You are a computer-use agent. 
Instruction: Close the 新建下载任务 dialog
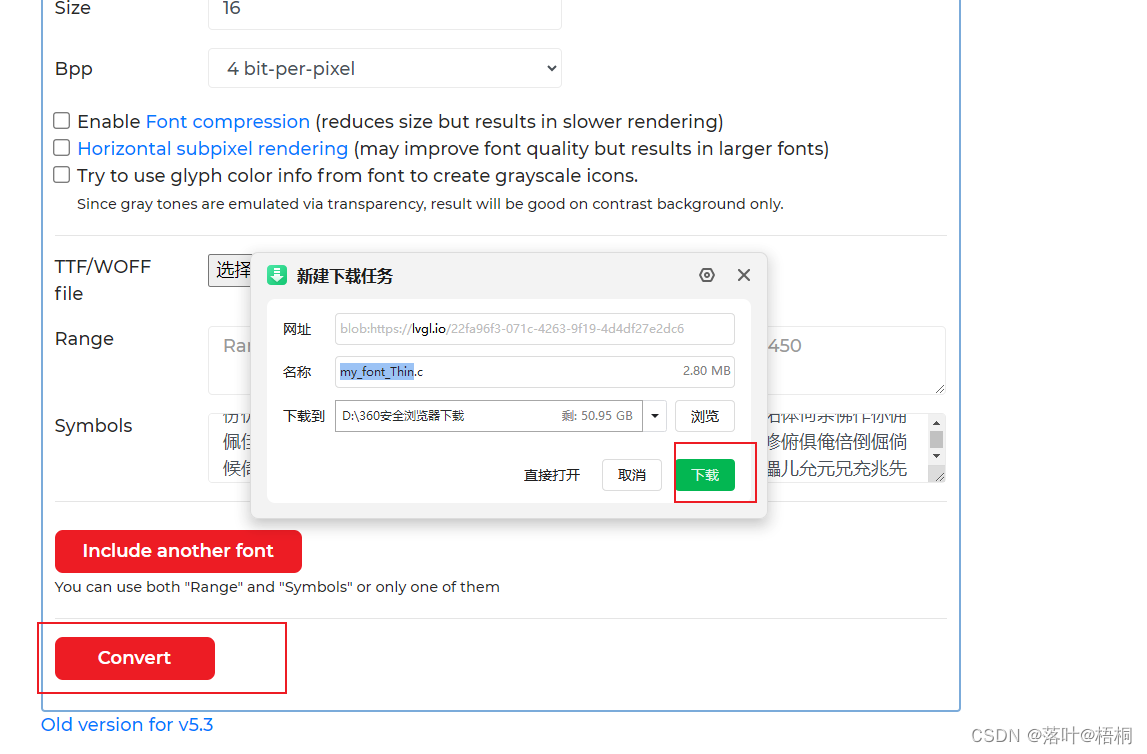click(744, 275)
